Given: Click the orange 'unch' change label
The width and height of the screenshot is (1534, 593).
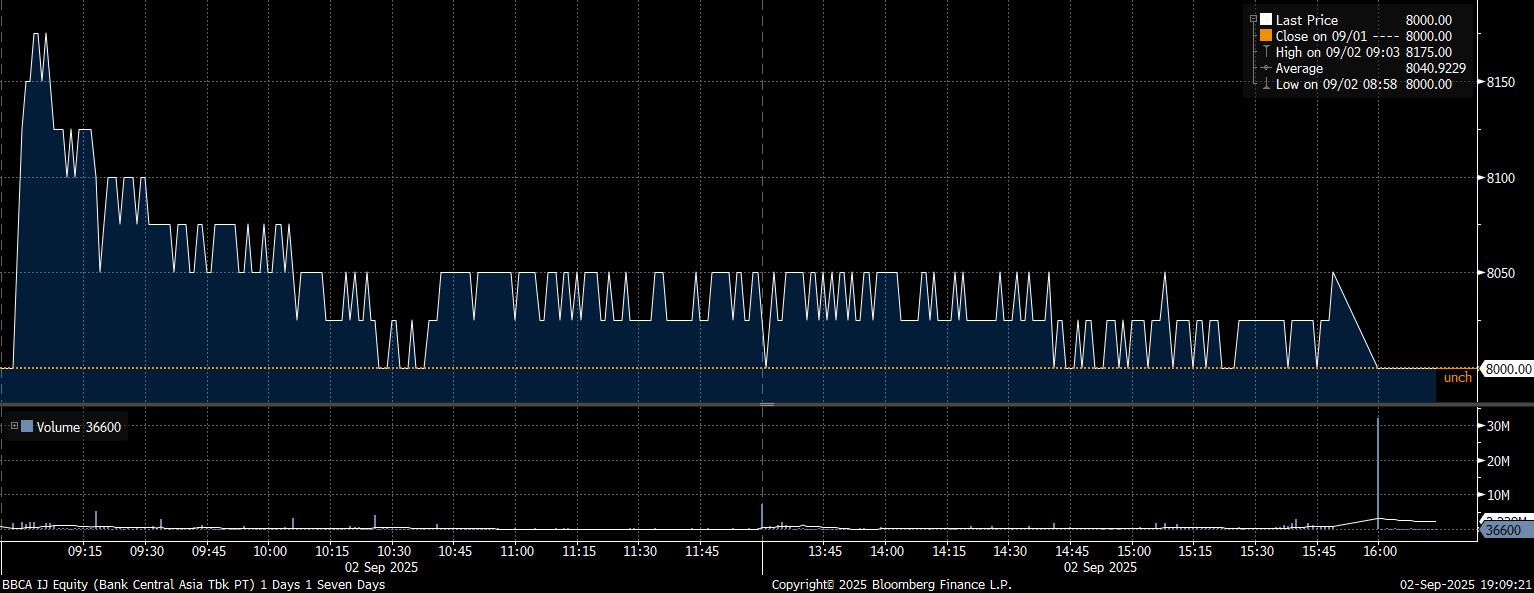Looking at the screenshot, I should click(x=1457, y=378).
